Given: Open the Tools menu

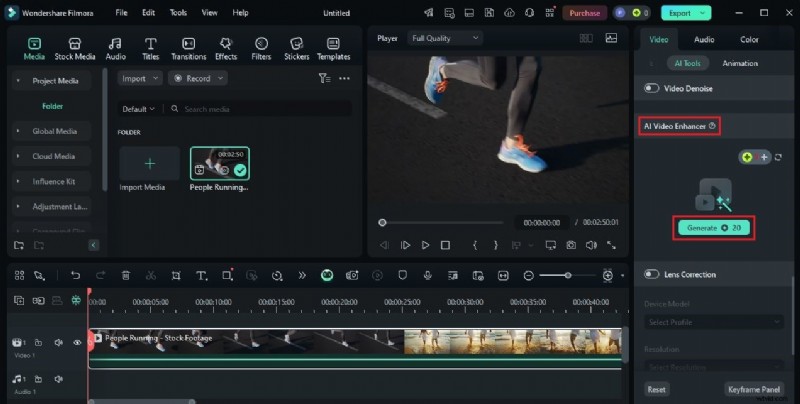Looking at the screenshot, I should [178, 13].
